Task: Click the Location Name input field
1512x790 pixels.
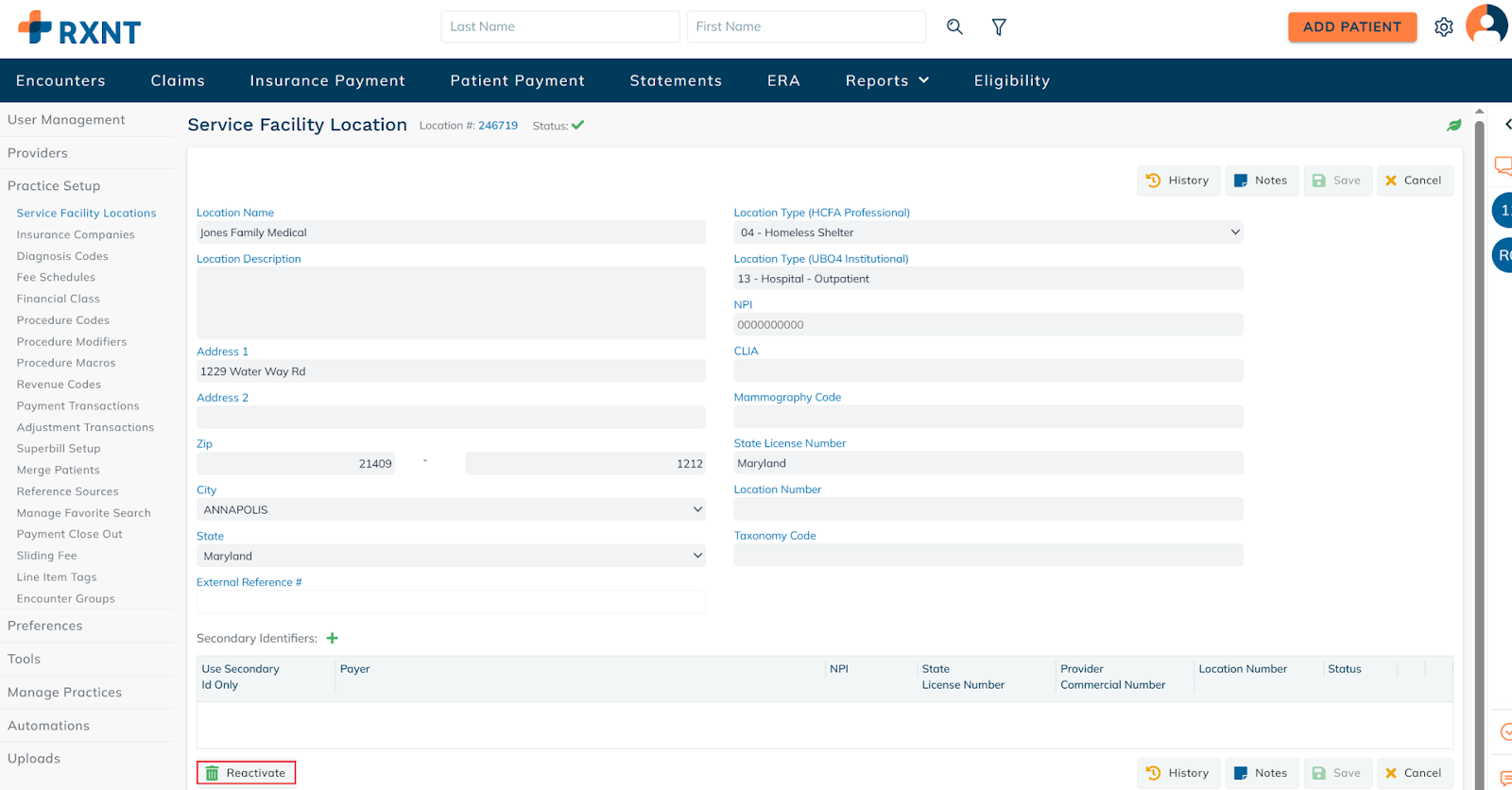Action: pyautogui.click(x=451, y=232)
